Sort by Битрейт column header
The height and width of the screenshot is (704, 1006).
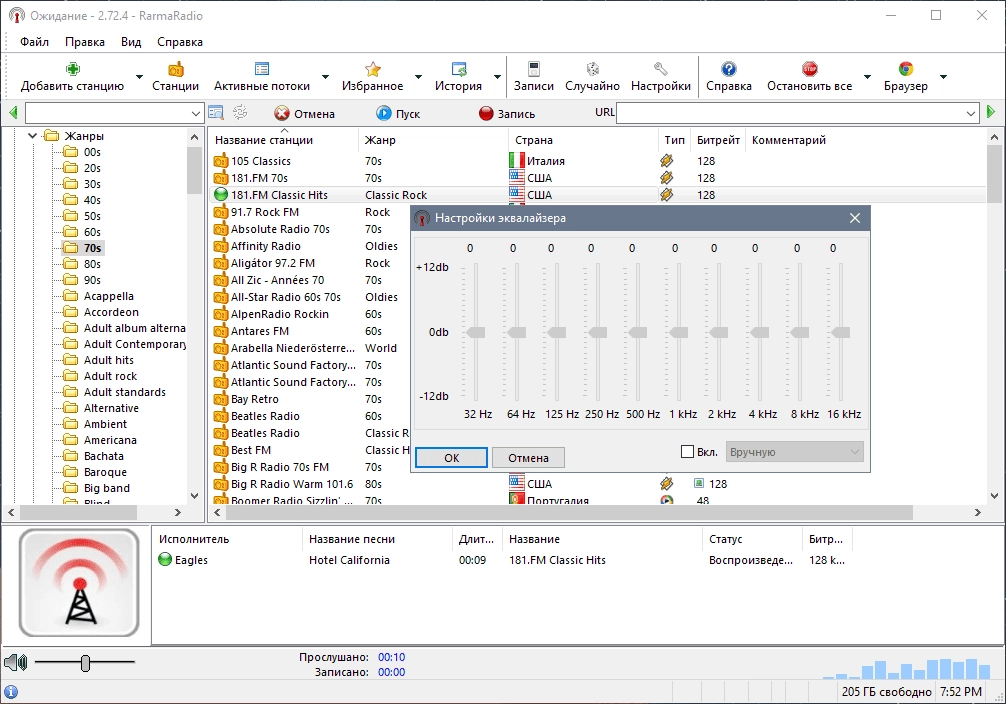point(718,140)
